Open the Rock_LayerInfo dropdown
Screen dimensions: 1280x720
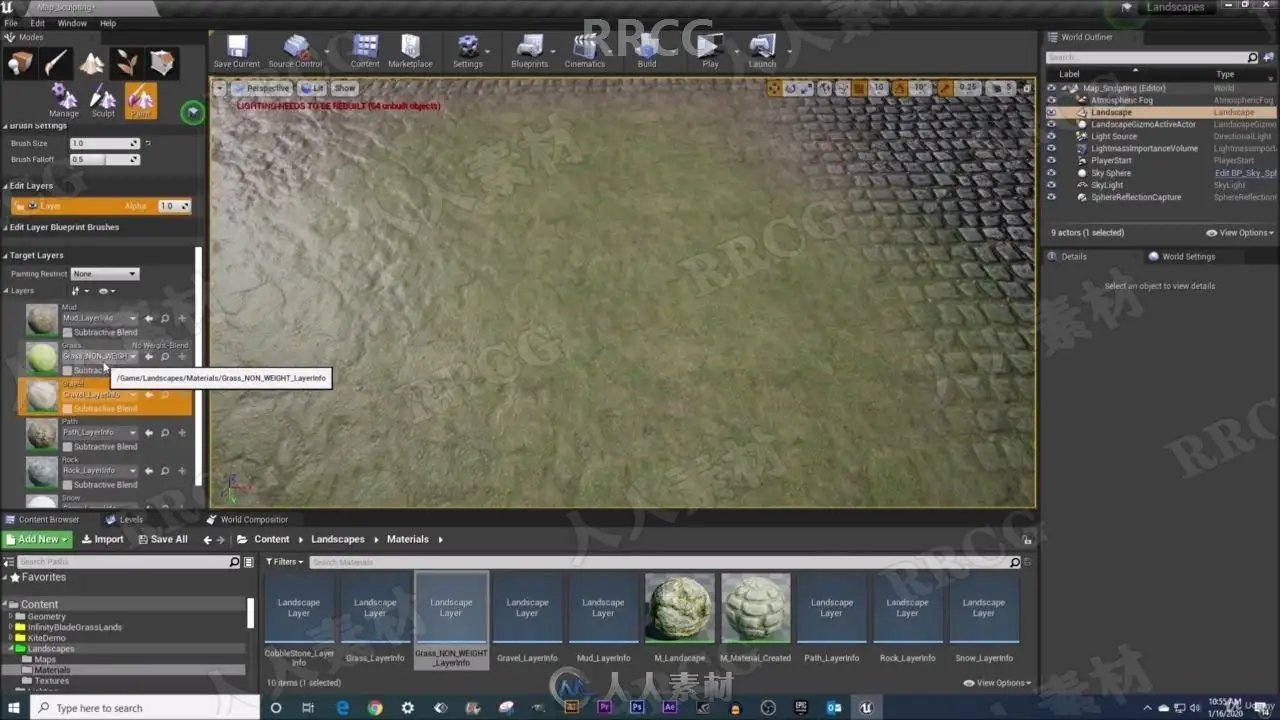coord(99,470)
